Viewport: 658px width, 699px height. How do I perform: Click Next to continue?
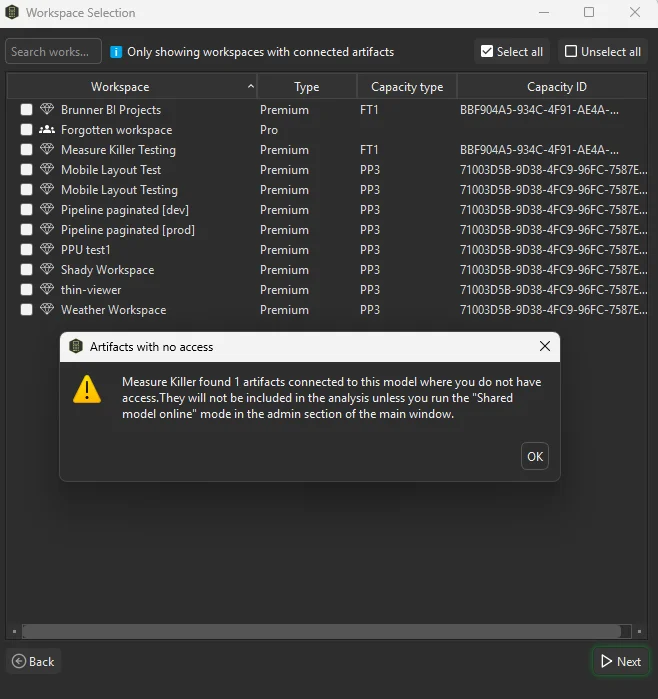[x=621, y=661]
